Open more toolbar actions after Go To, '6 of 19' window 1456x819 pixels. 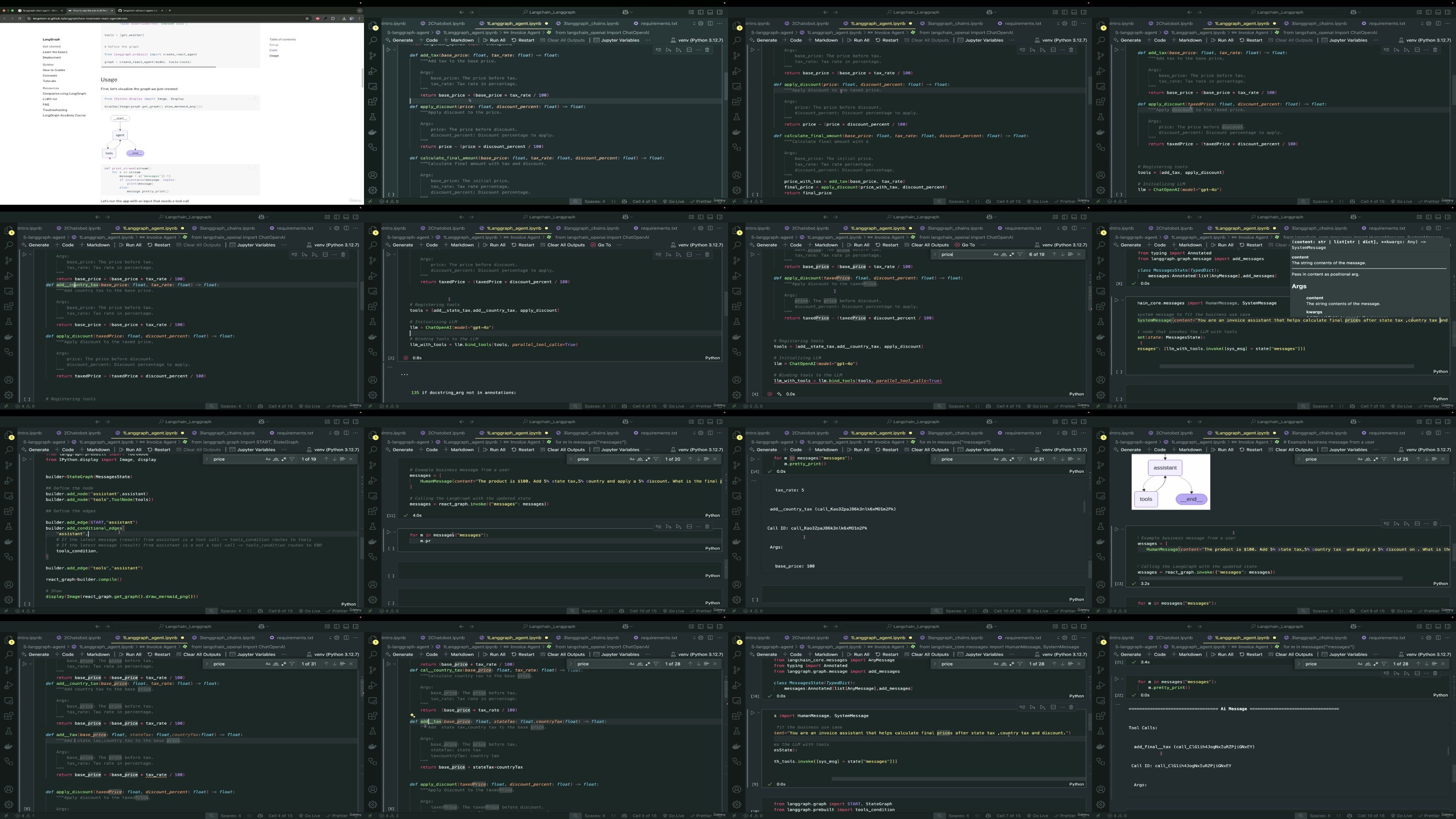(983, 245)
